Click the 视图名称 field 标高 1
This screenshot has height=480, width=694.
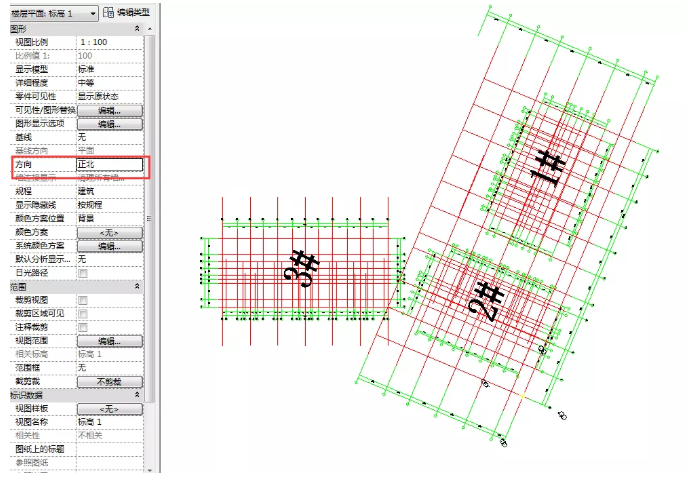110,422
